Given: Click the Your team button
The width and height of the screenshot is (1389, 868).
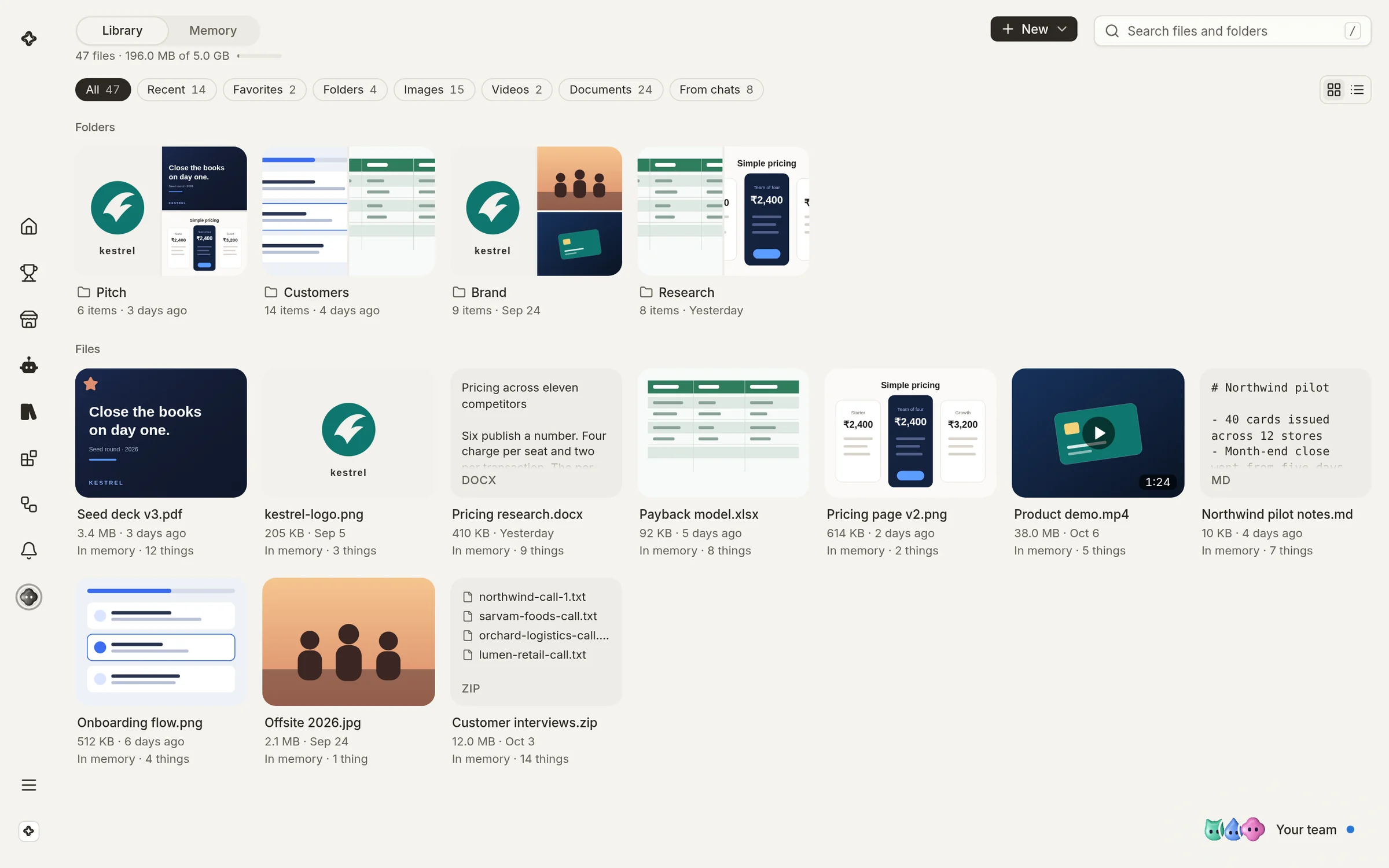Looking at the screenshot, I should [1280, 829].
